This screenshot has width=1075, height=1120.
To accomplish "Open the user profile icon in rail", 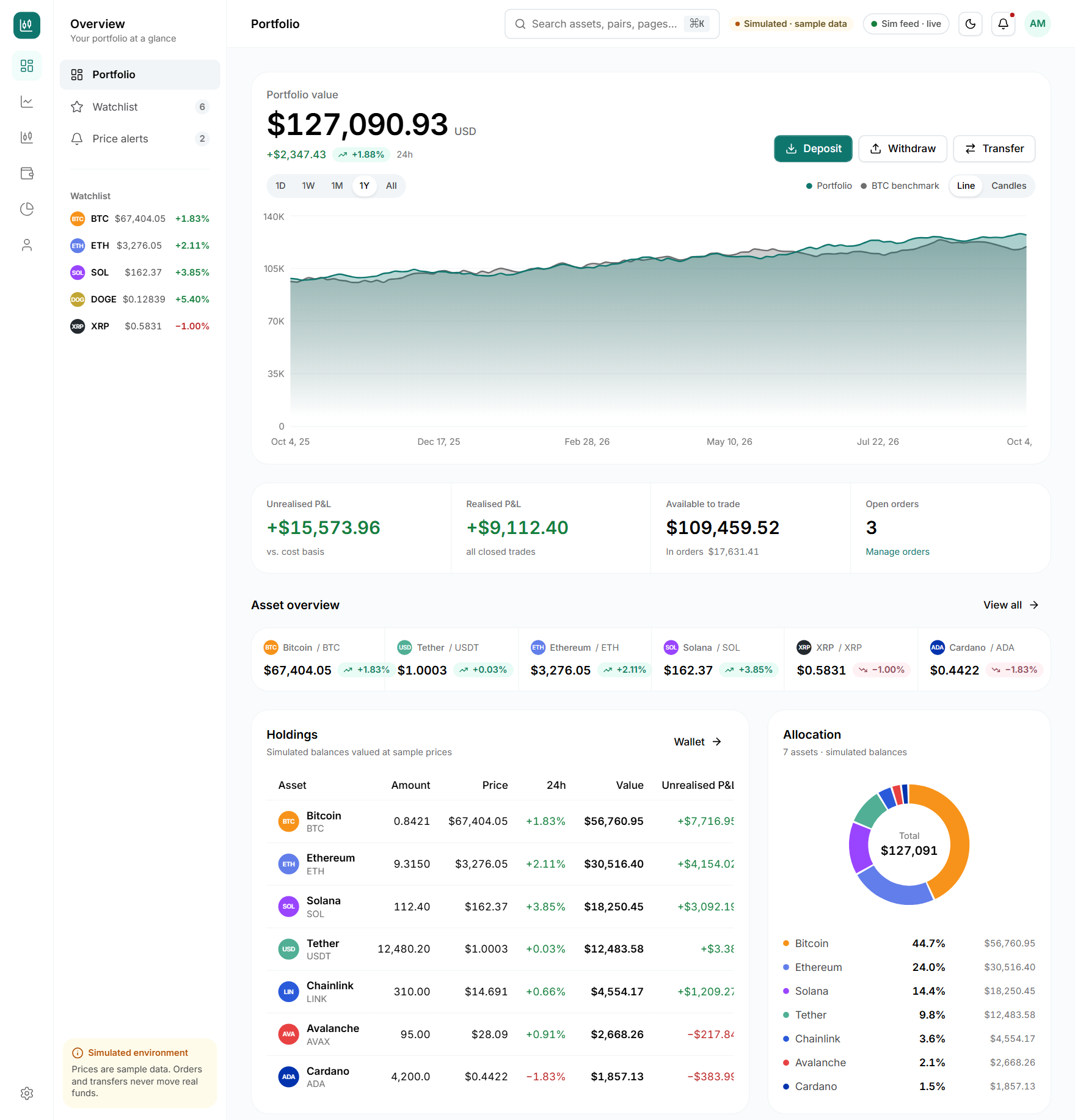I will (27, 245).
